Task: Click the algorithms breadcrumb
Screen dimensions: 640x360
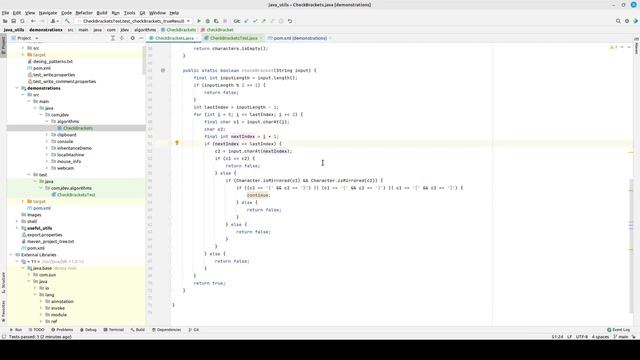Action: (x=145, y=30)
